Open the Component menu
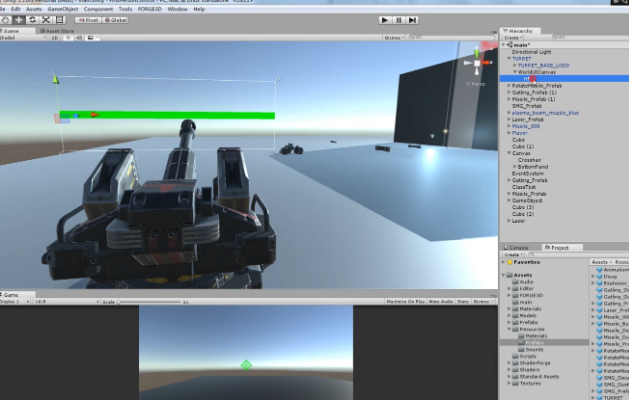629x400 pixels. tap(98, 9)
